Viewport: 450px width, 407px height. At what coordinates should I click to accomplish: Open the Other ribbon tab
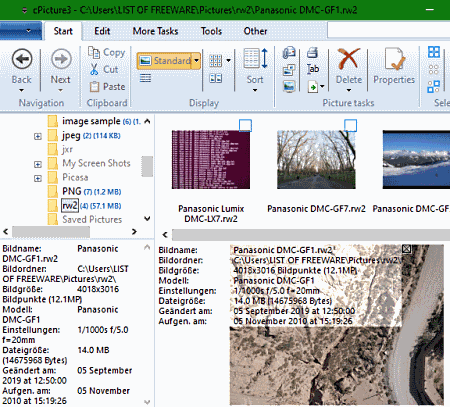(x=255, y=31)
